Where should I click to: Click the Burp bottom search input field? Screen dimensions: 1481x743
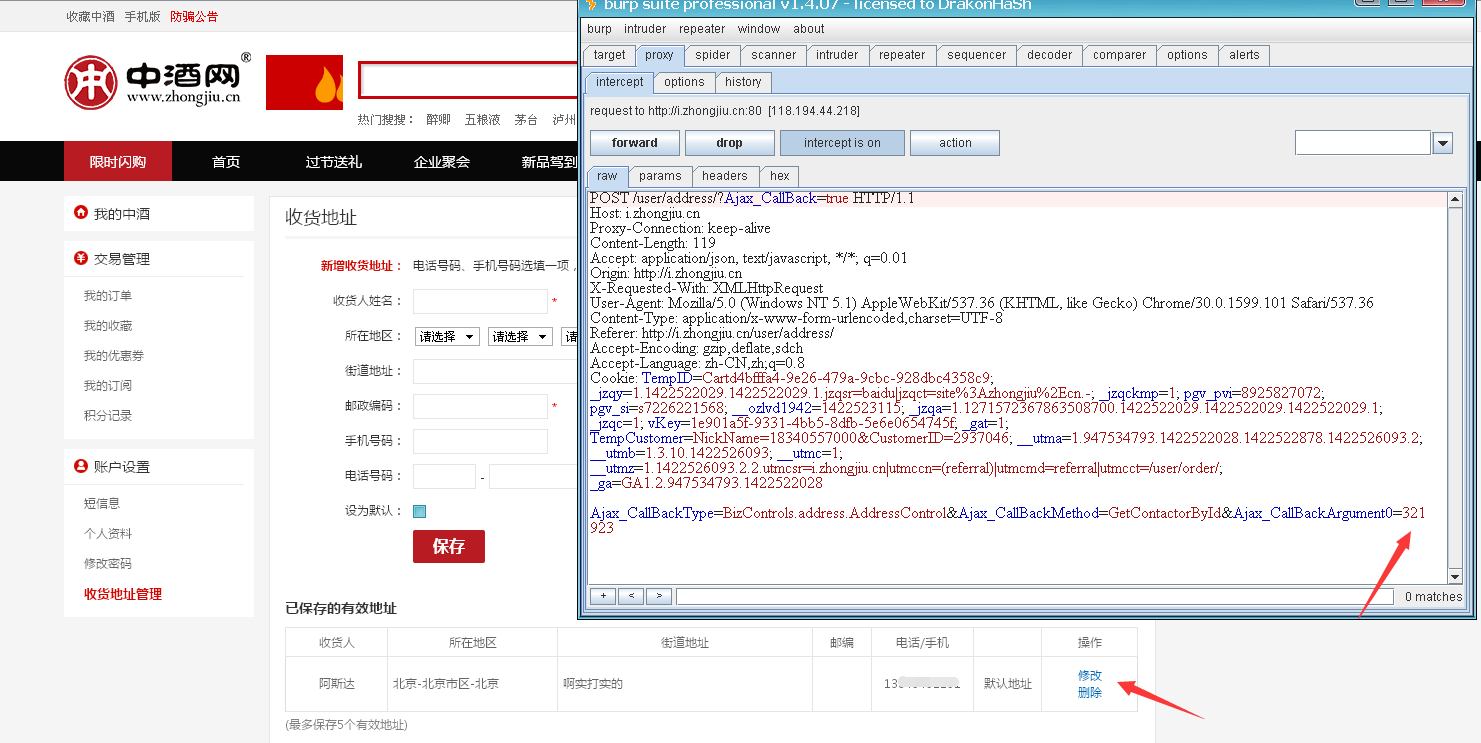click(1034, 596)
